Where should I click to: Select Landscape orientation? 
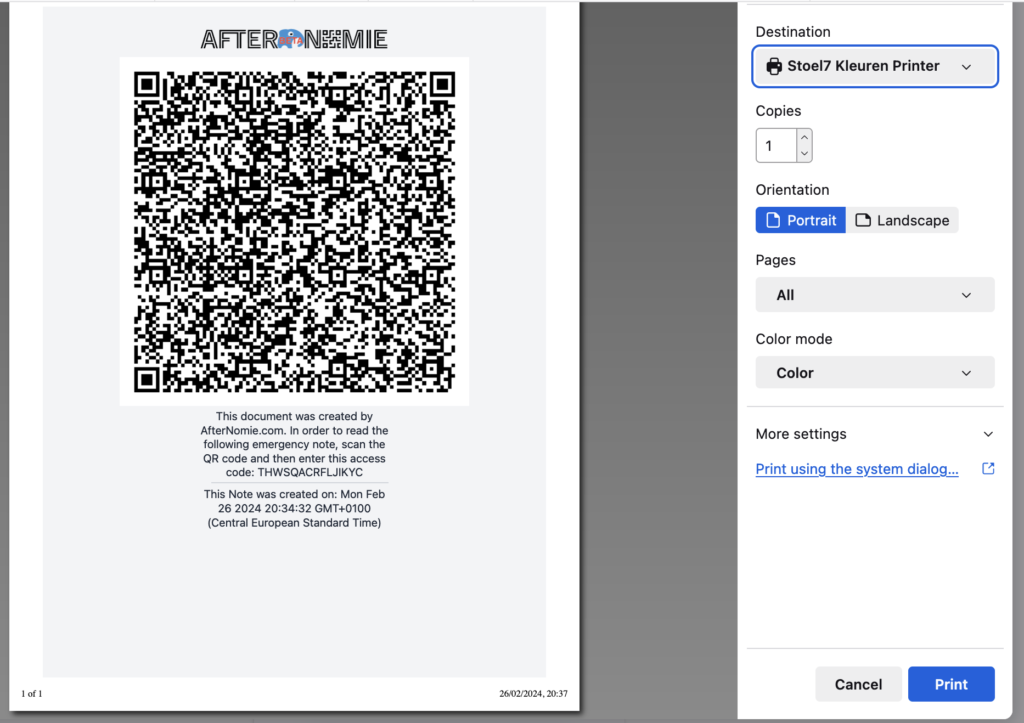(902, 220)
